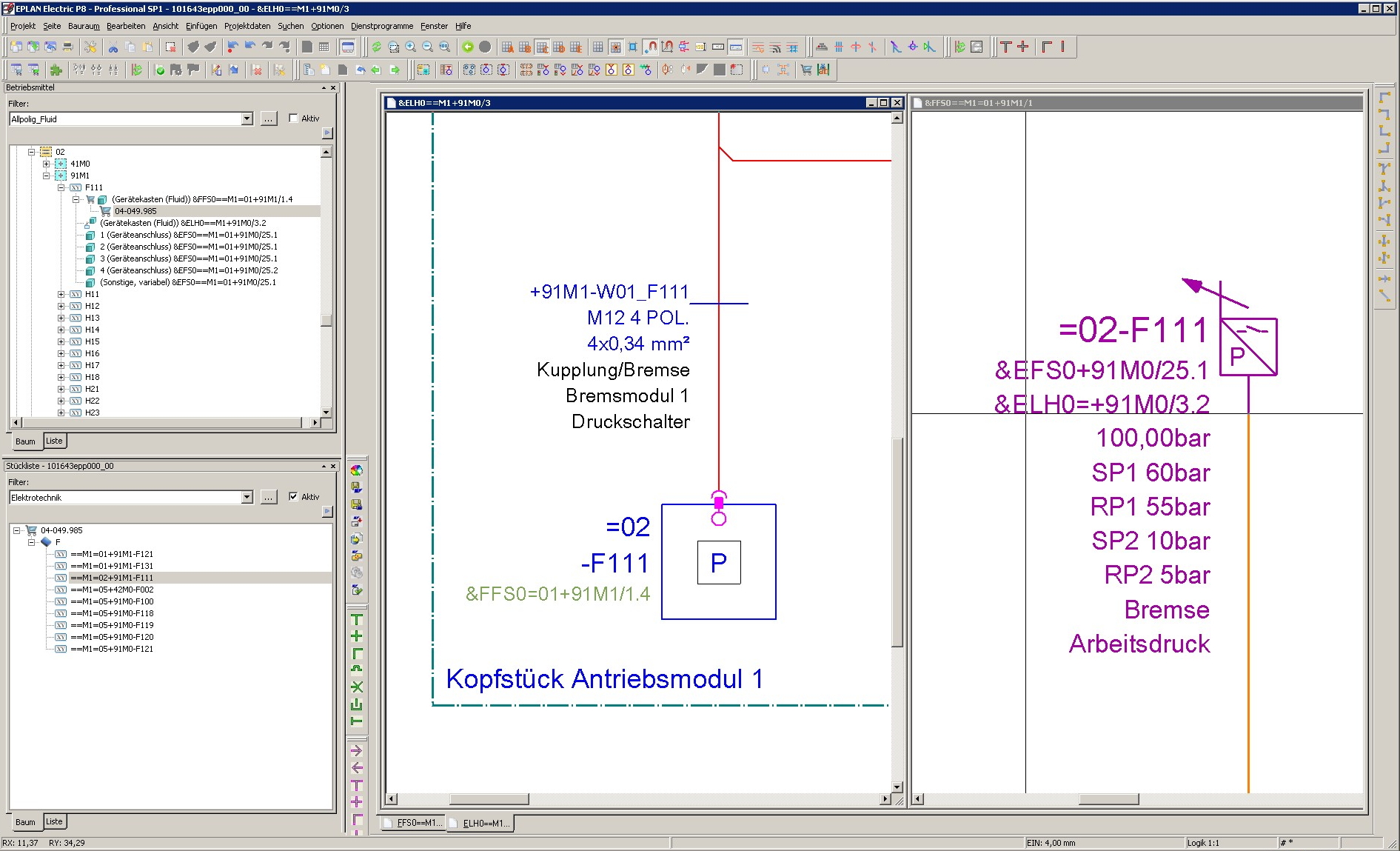Click the zoom in magnifier icon

(x=410, y=47)
